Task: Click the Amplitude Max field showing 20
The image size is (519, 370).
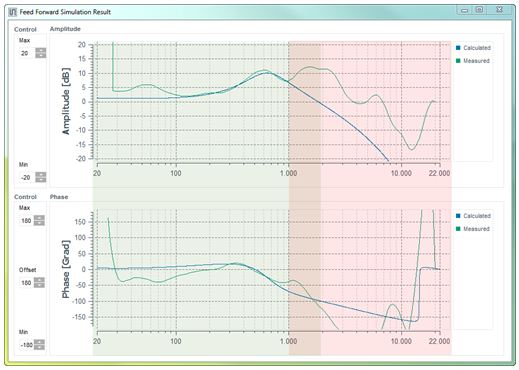Action: (26, 53)
